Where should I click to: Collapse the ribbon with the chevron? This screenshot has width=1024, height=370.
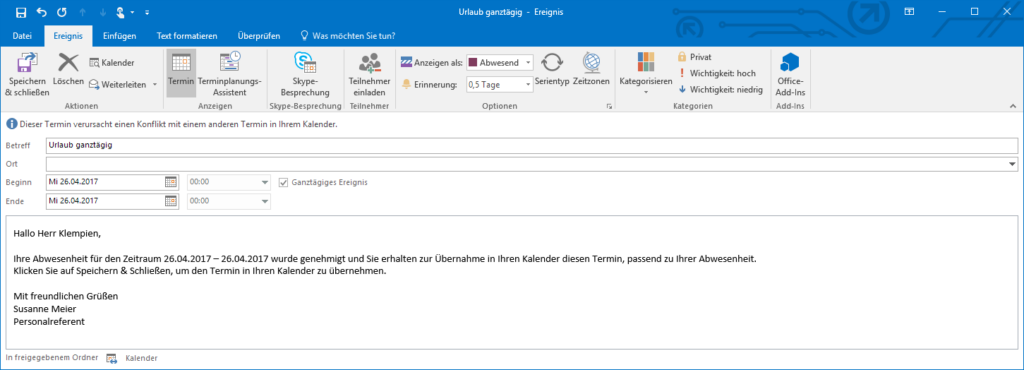(1012, 106)
